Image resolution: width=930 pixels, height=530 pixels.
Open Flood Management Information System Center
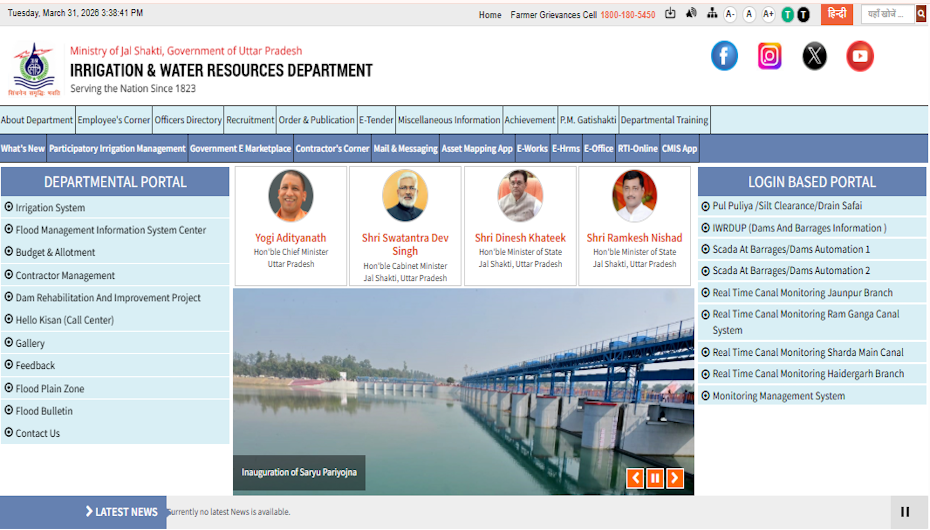pyautogui.click(x=110, y=229)
